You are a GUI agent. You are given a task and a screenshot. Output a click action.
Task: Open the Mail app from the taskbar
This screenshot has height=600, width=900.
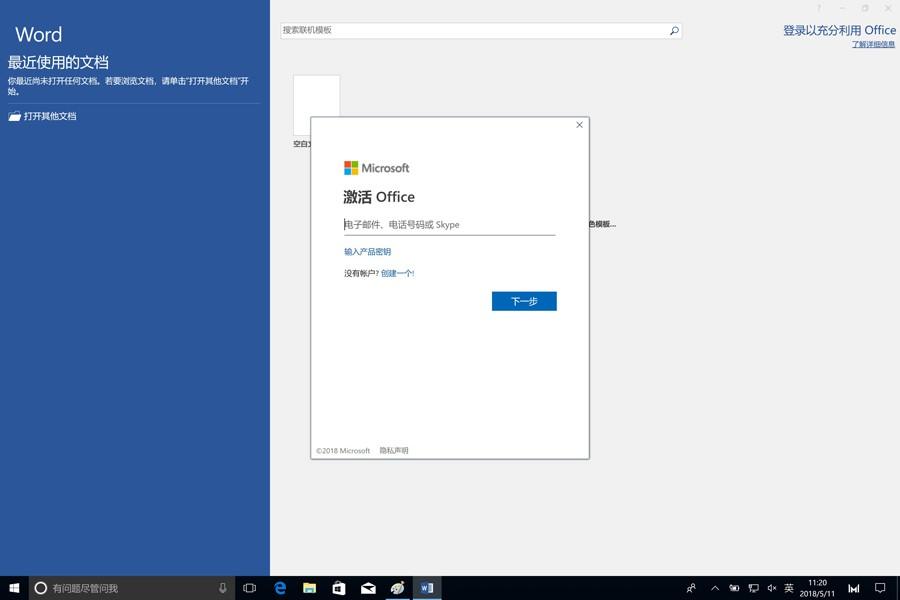coord(368,588)
